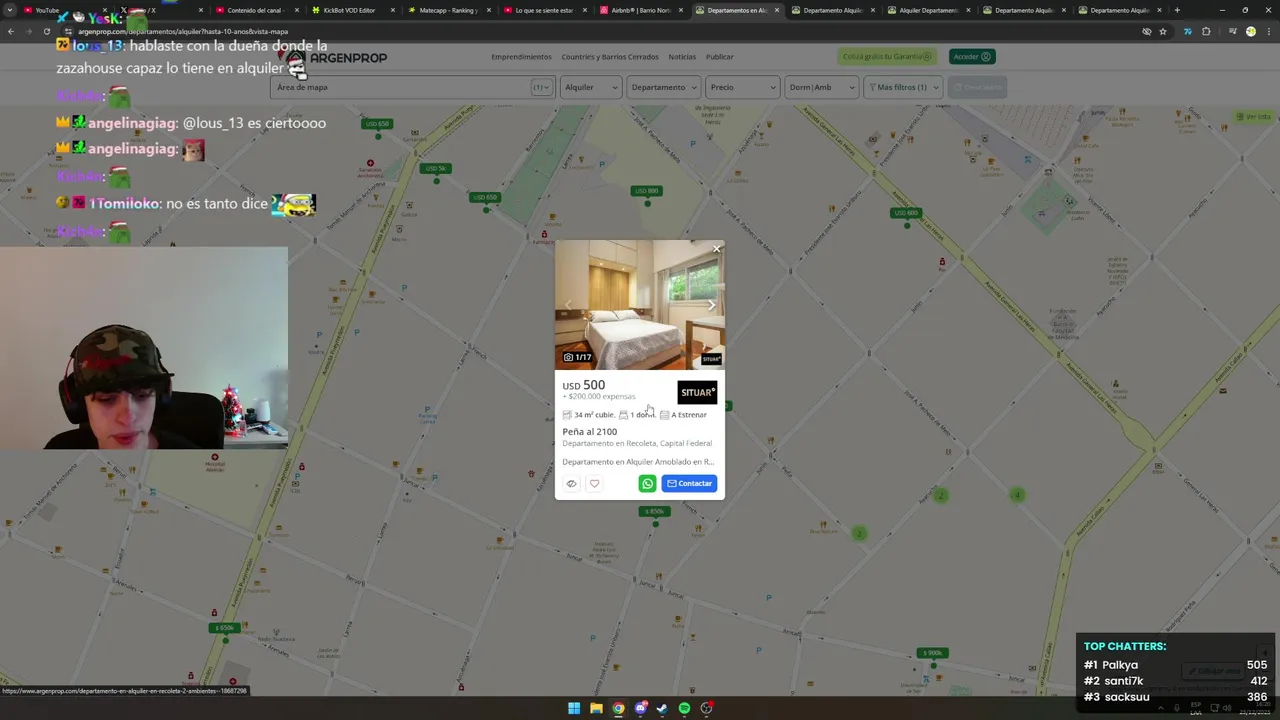1280x720 pixels.
Task: Expand the Departamento property type dropdown
Action: point(663,87)
